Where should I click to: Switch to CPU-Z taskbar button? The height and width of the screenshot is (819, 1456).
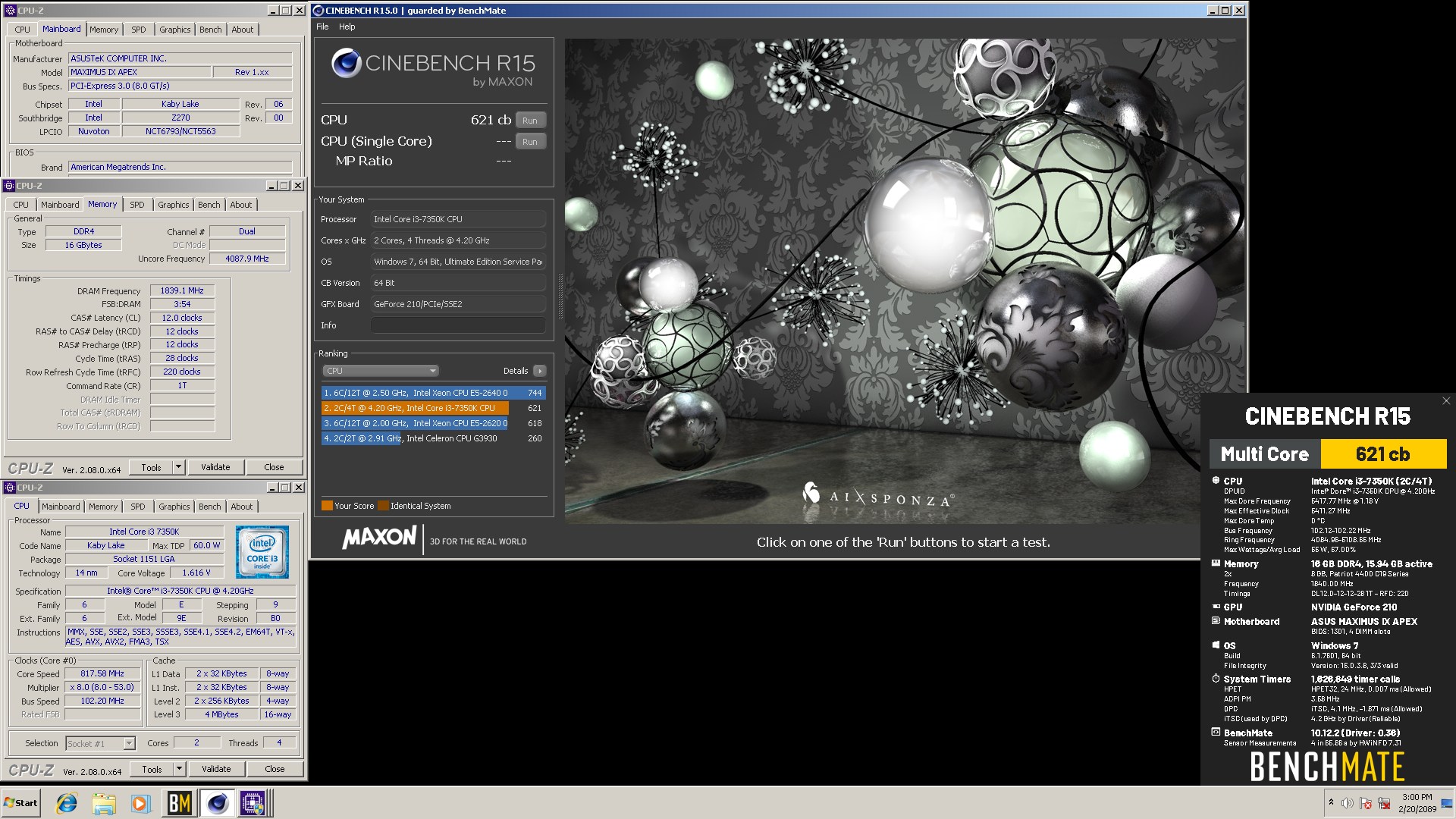click(253, 803)
